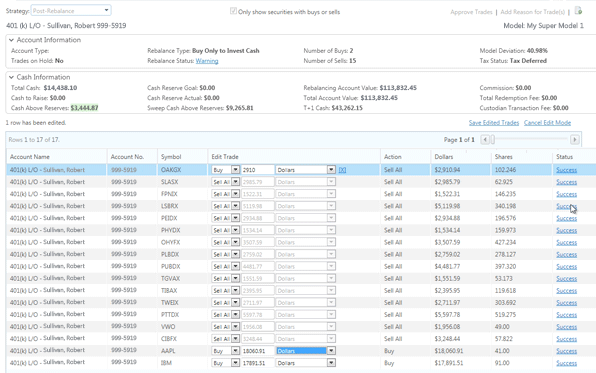This screenshot has height=373, width=596.
Task: Open the Sell All dropdown for FPNIX
Action: [x=235, y=194]
